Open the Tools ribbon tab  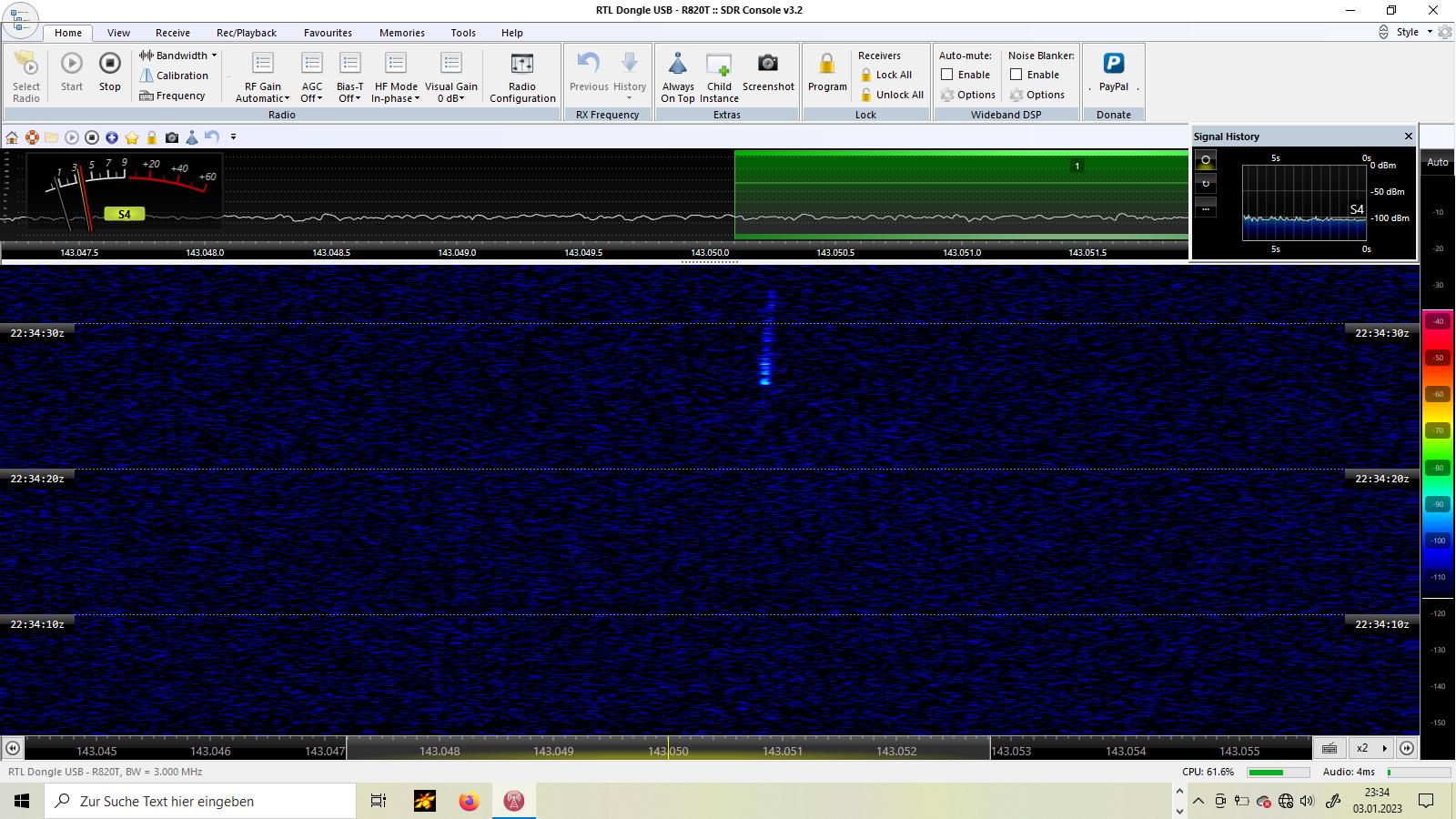point(463,33)
